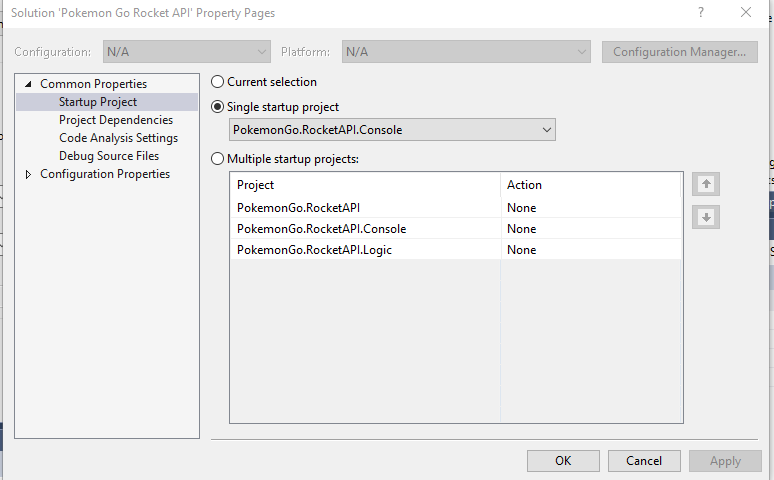774x480 pixels.
Task: Select Single startup project option
Action: (217, 107)
